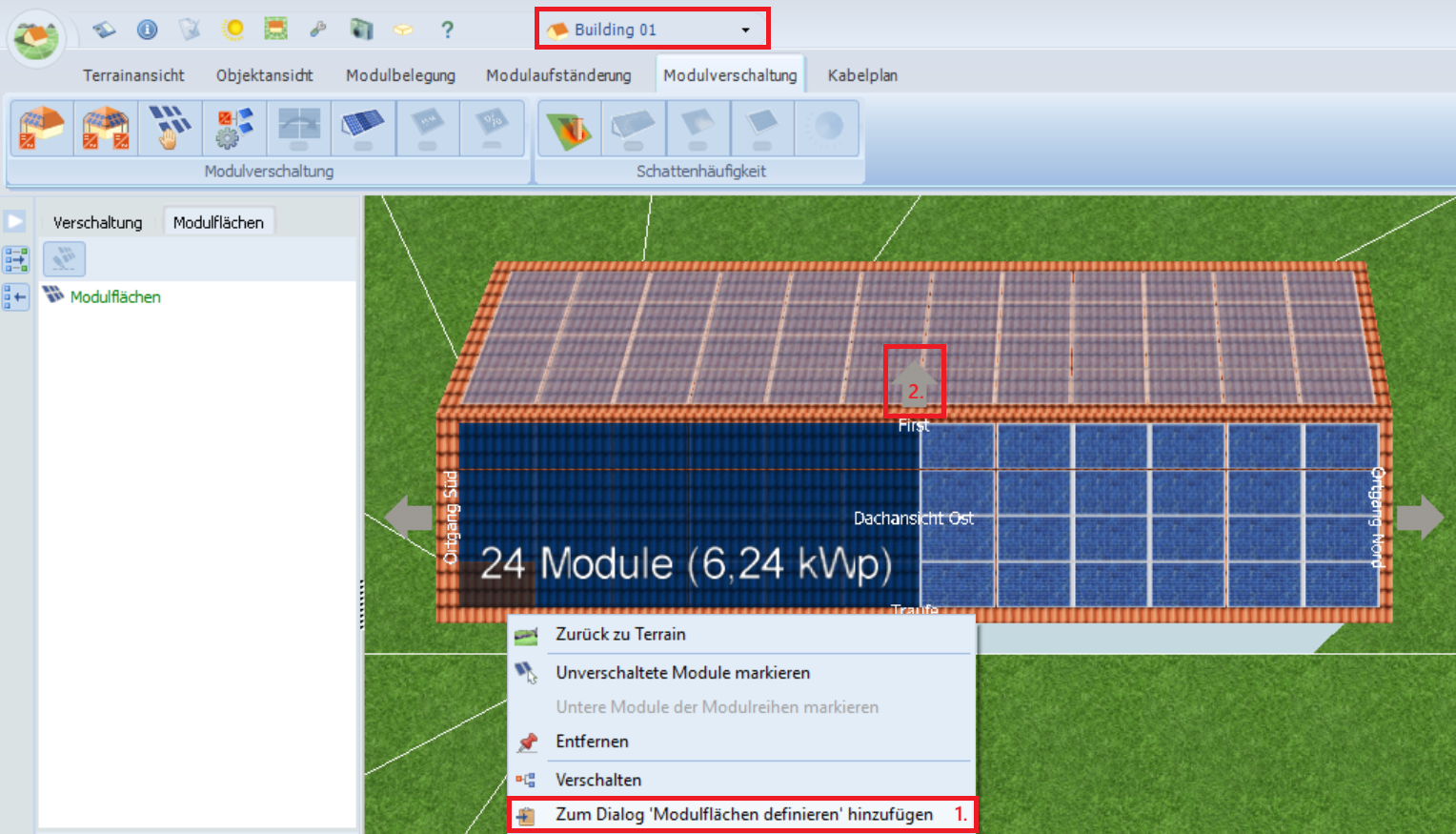Open the Building 01 dropdown
This screenshot has height=834, width=1456.
(745, 30)
